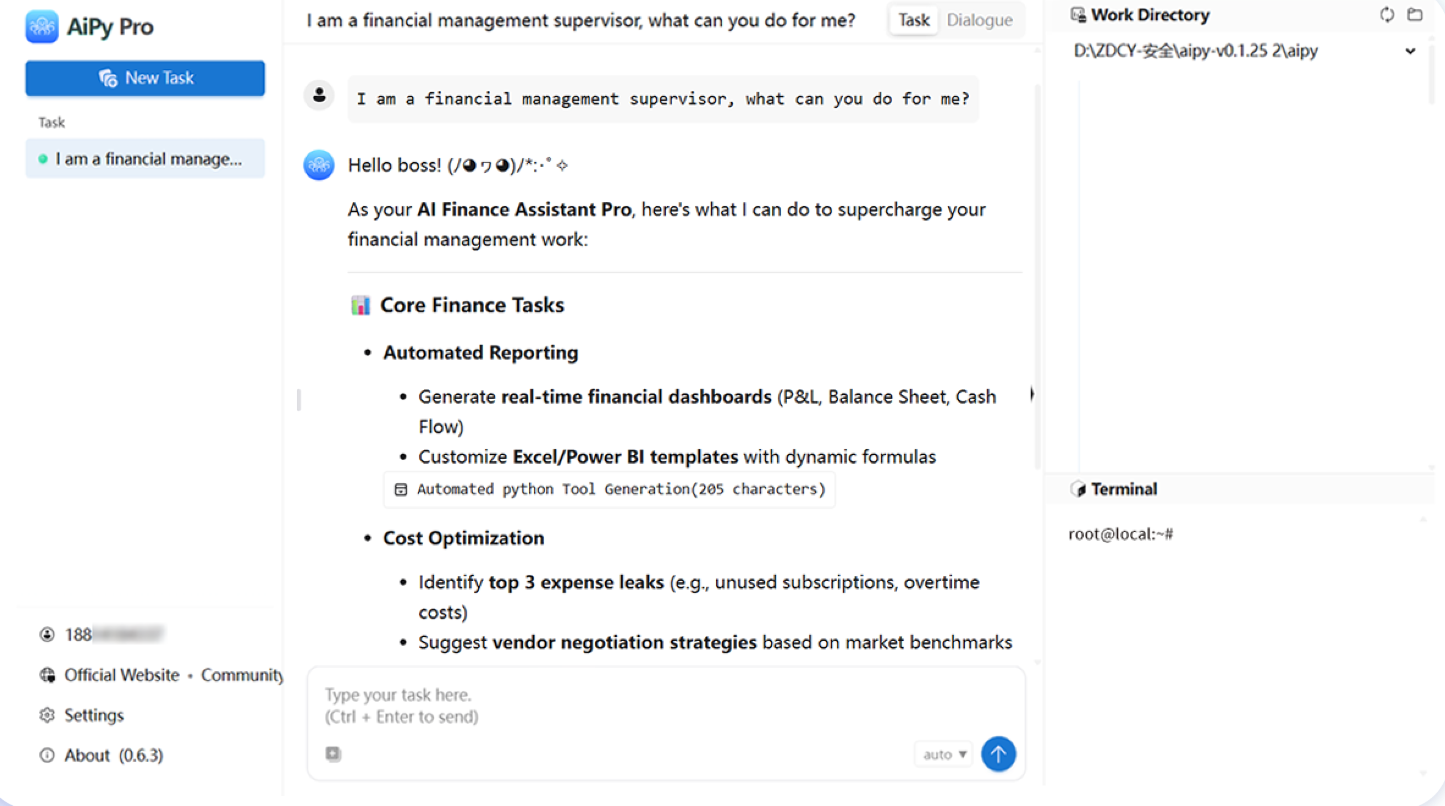1445x806 pixels.
Task: Start a New Task
Action: pos(145,78)
